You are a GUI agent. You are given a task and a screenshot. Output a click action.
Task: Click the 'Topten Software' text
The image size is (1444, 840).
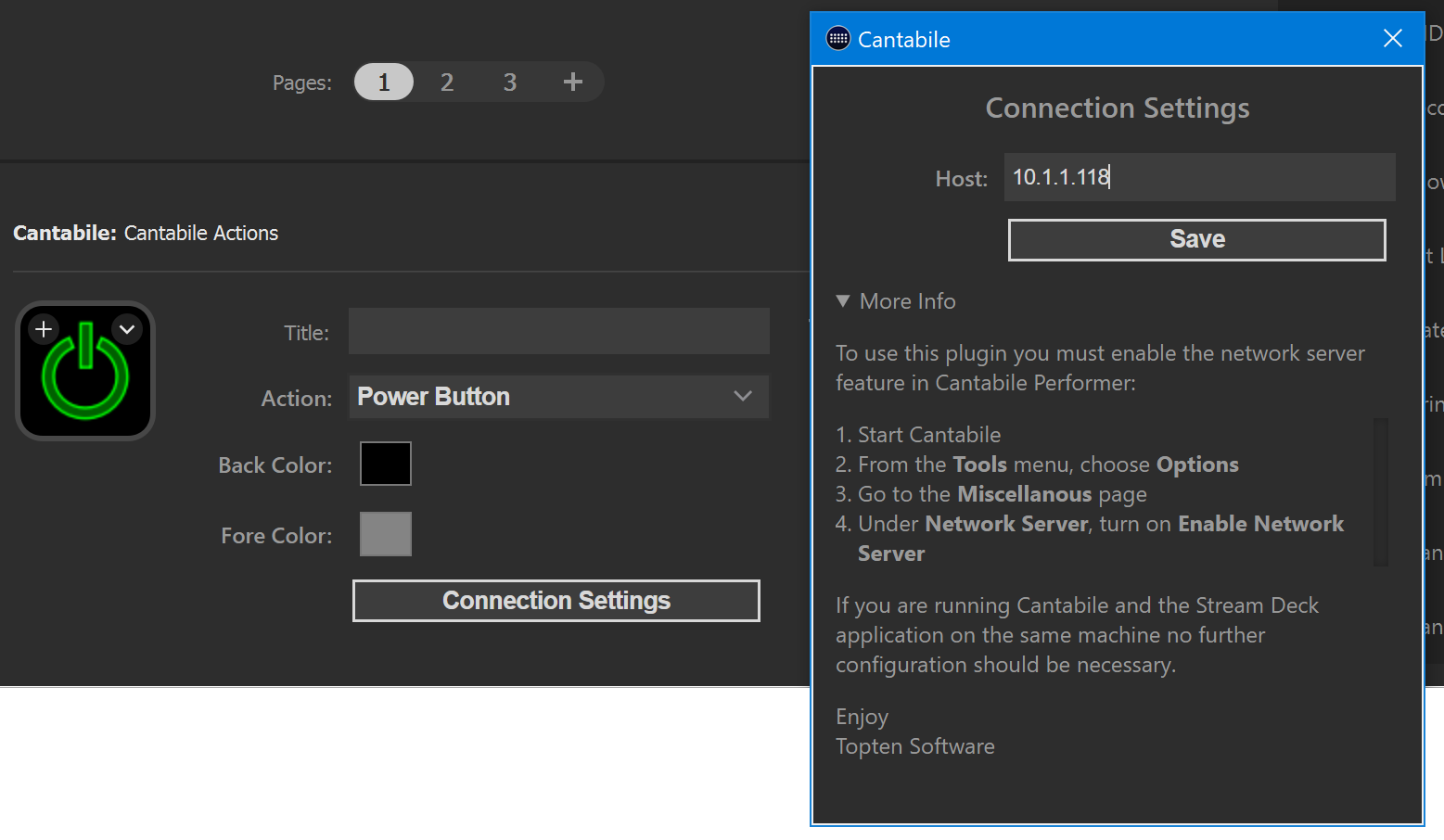click(x=915, y=746)
